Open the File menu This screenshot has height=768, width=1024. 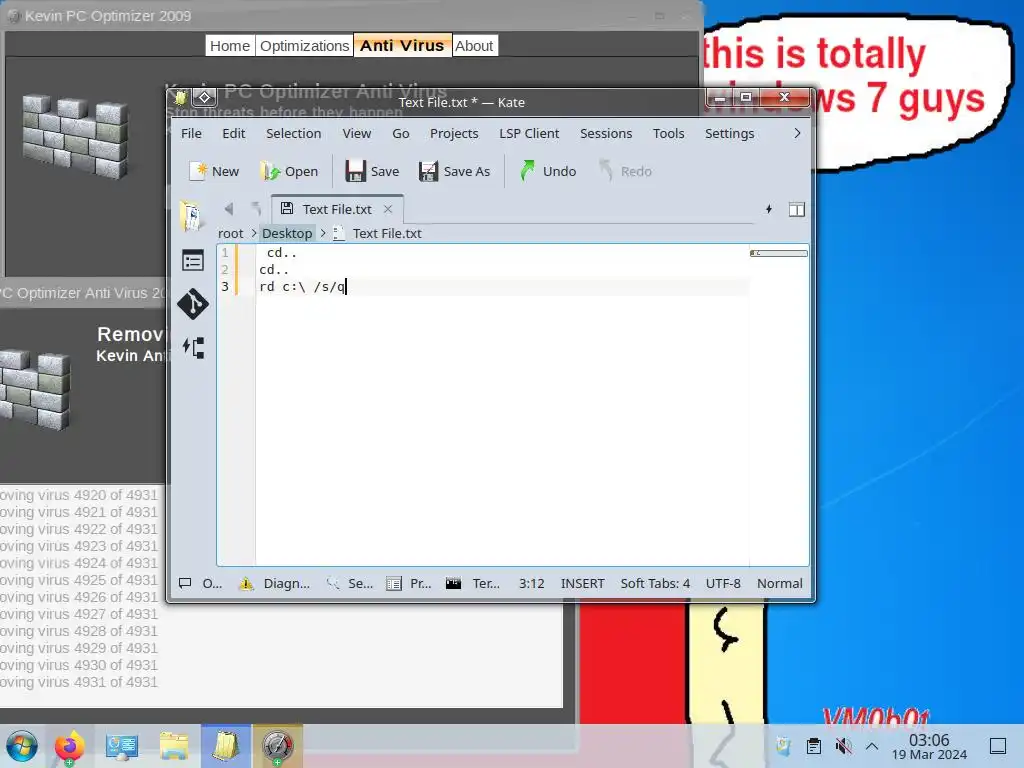191,133
